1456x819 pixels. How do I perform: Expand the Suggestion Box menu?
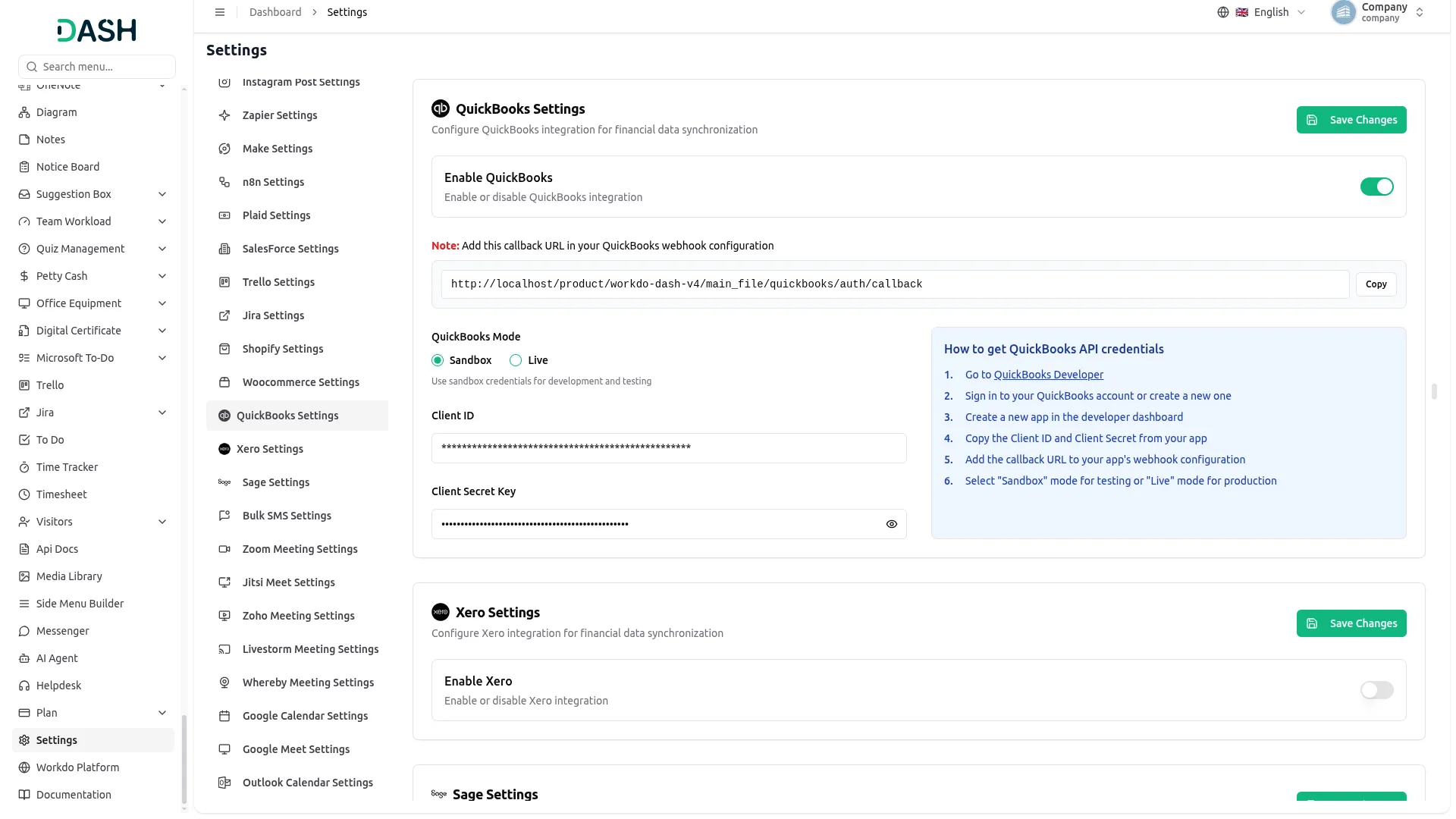(x=93, y=194)
